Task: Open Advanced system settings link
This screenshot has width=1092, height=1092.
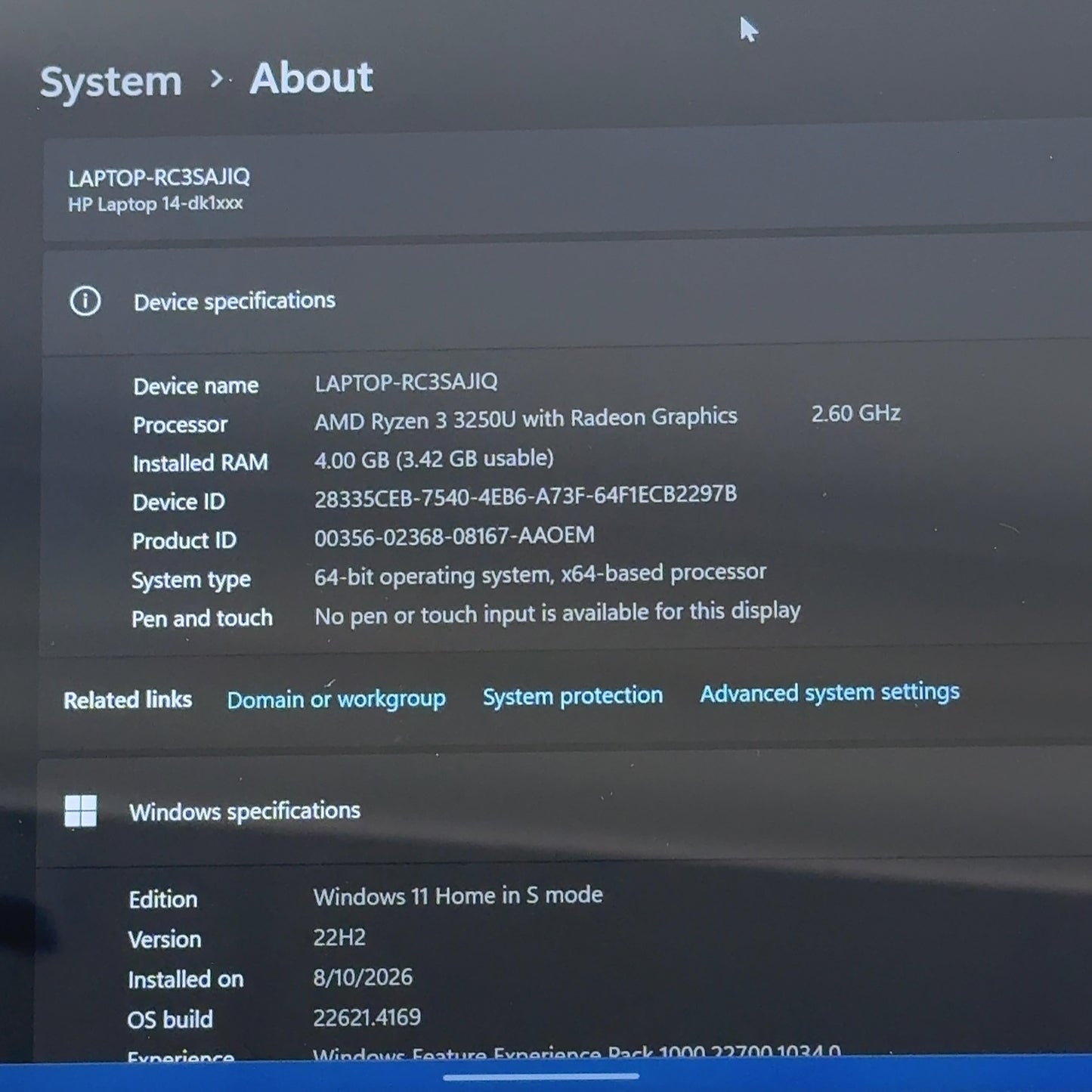Action: point(830,692)
